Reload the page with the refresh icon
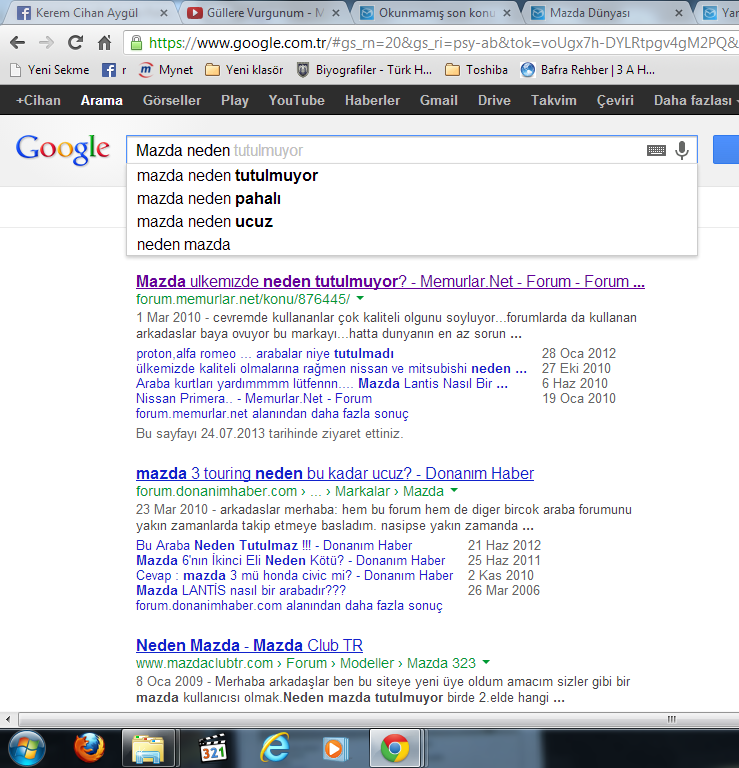This screenshot has height=768, width=739. point(75,43)
